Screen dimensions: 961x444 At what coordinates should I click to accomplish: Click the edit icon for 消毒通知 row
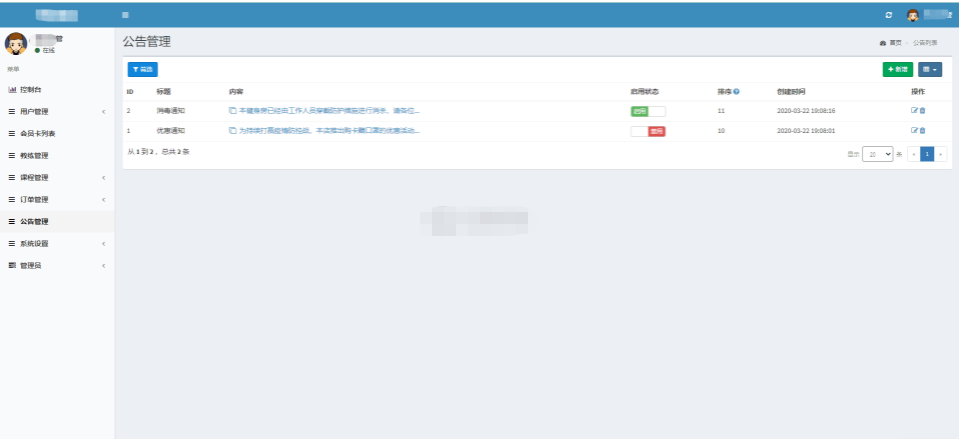coord(914,110)
